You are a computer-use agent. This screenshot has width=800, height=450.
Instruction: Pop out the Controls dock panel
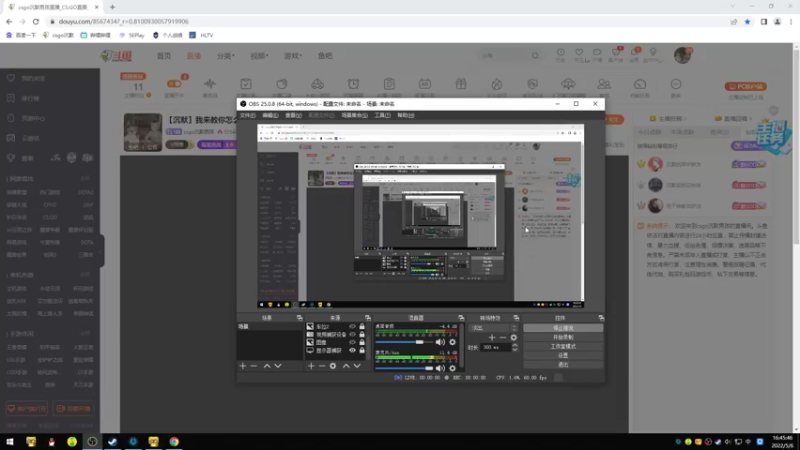601,318
